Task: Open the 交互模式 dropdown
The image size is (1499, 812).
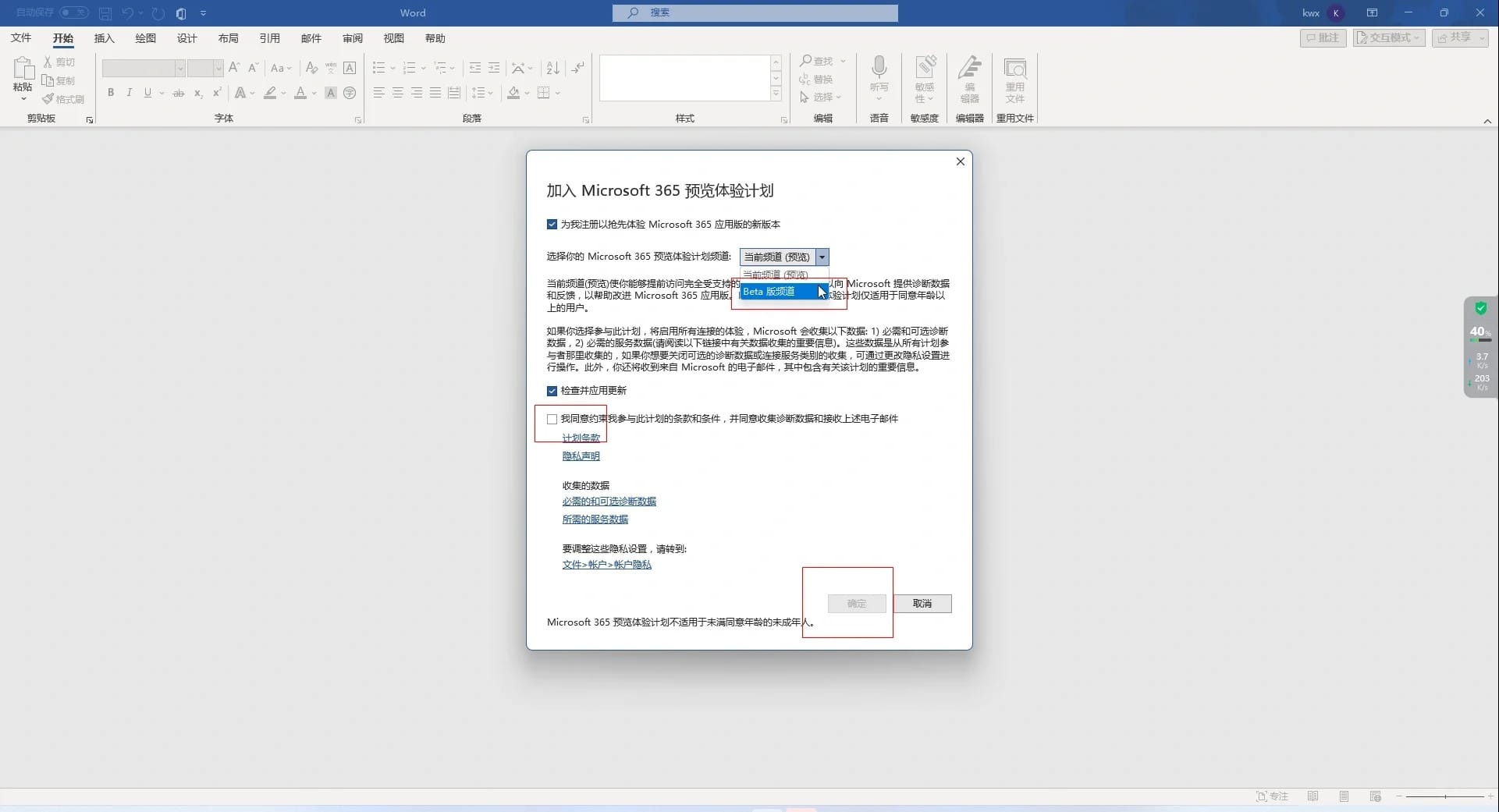Action: point(1389,37)
